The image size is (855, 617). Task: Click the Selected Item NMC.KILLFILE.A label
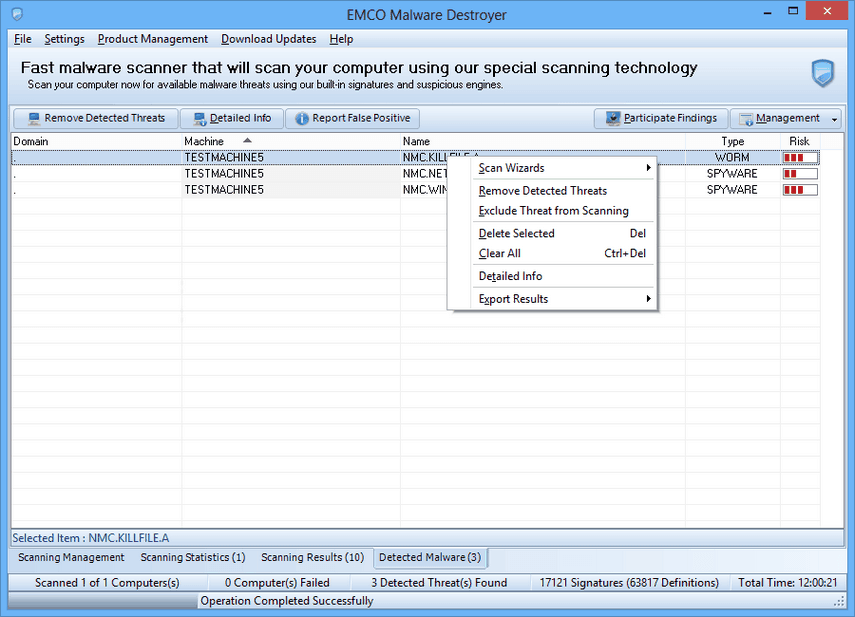coord(91,538)
